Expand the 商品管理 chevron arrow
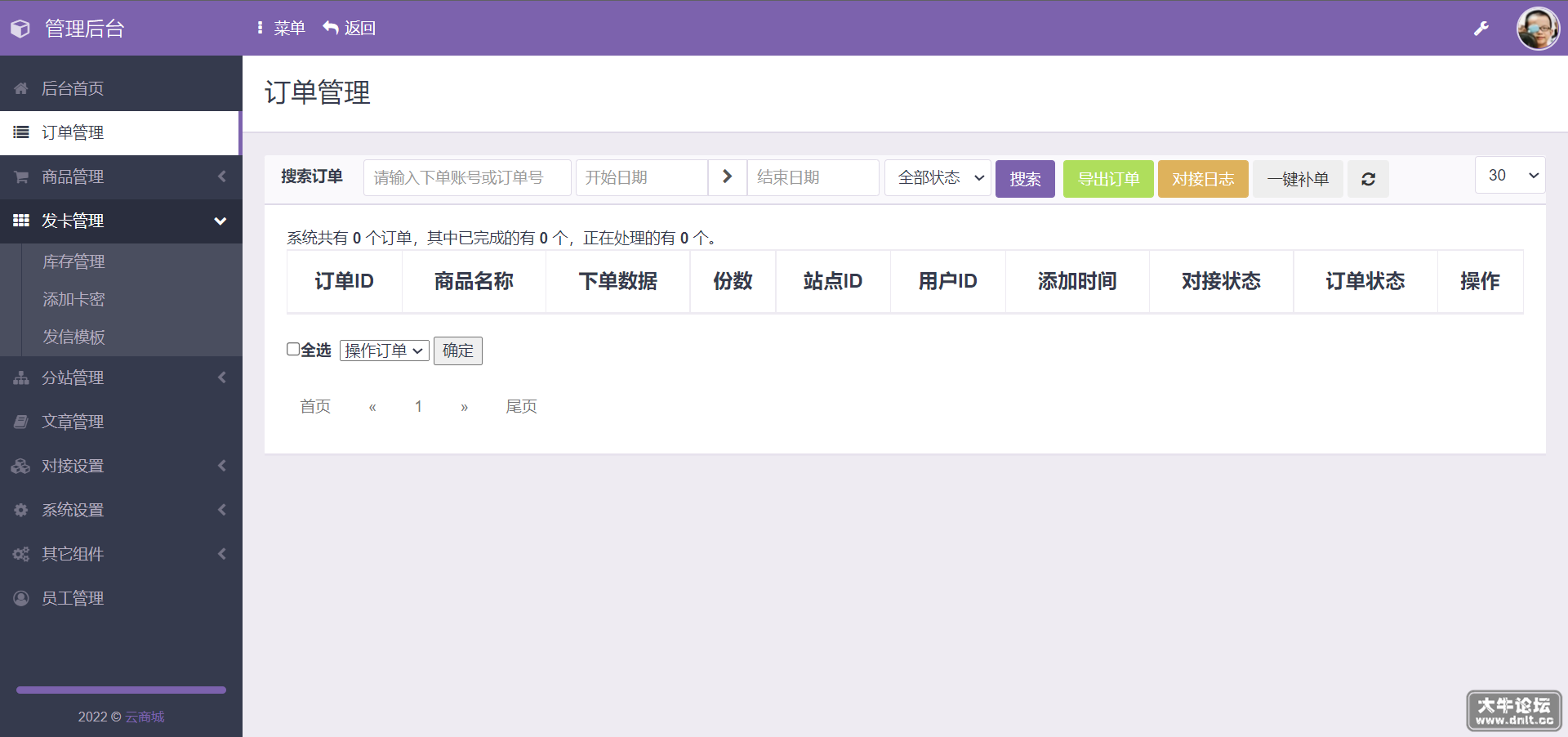 pyautogui.click(x=221, y=176)
